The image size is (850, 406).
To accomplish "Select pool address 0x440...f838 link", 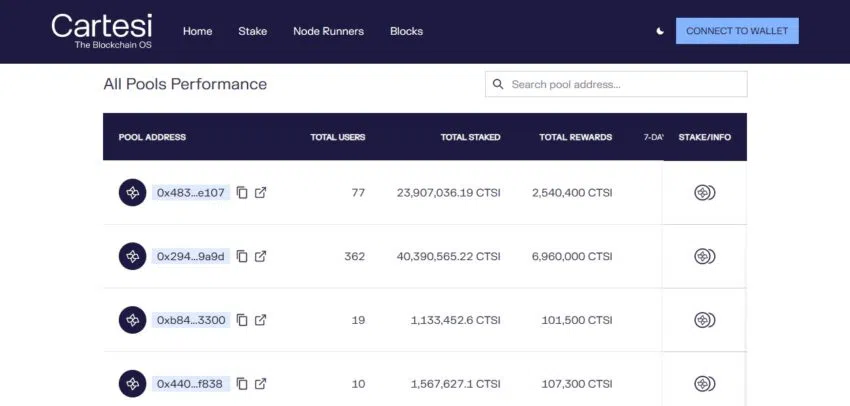I will (190, 384).
